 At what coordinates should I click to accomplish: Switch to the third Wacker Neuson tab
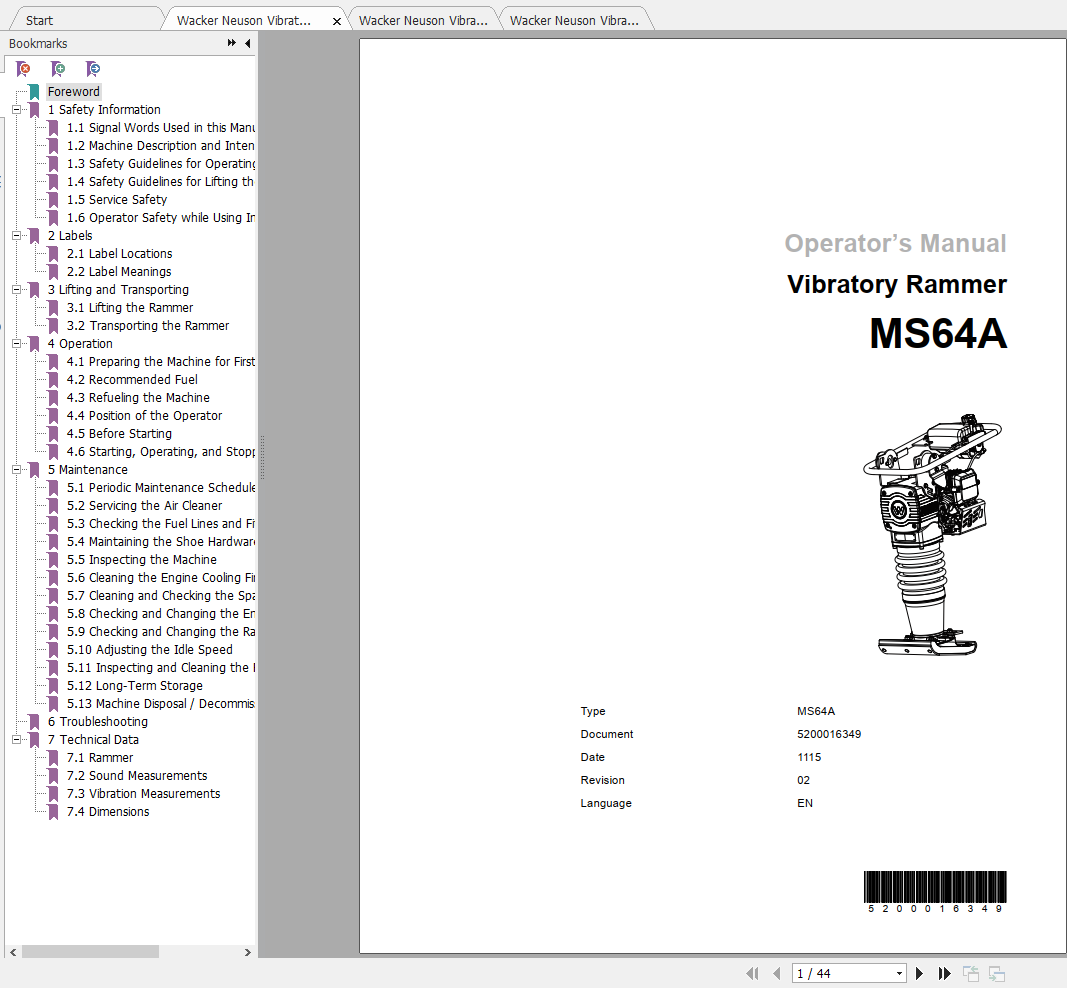pos(574,20)
